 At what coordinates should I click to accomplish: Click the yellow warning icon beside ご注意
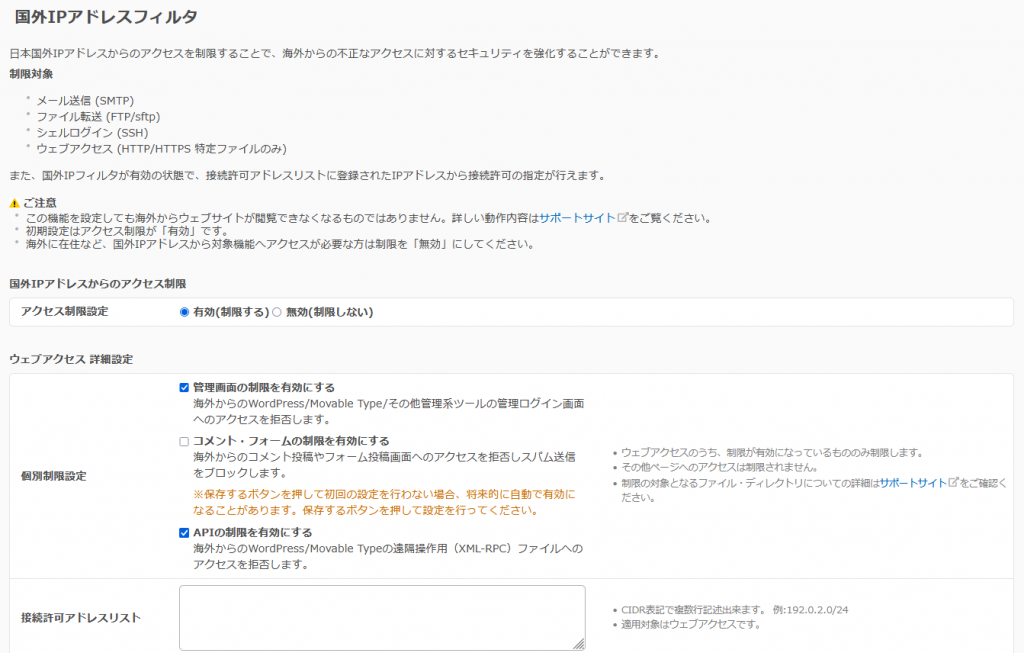pos(14,203)
